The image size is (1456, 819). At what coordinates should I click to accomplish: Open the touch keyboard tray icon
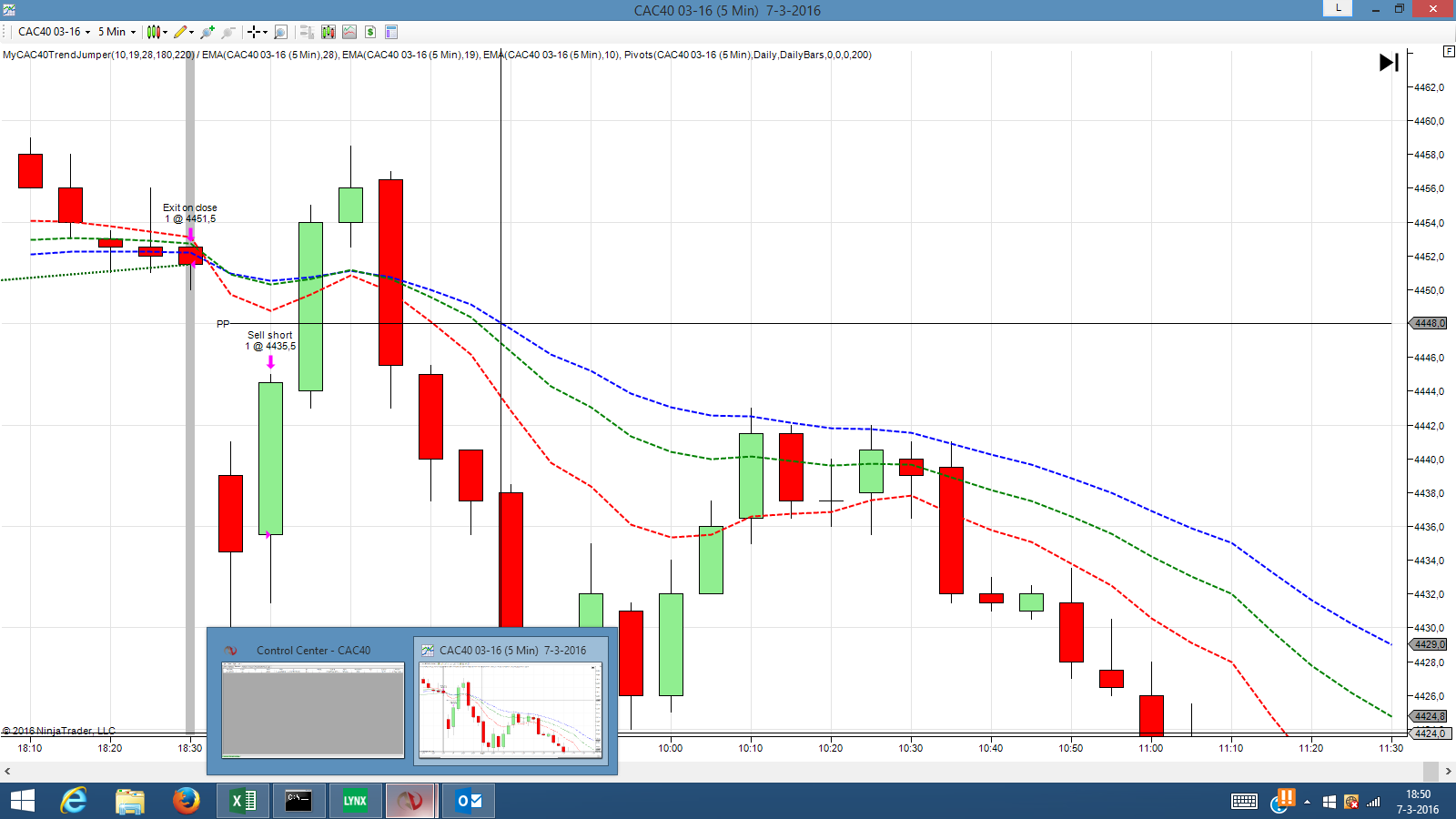1244,802
